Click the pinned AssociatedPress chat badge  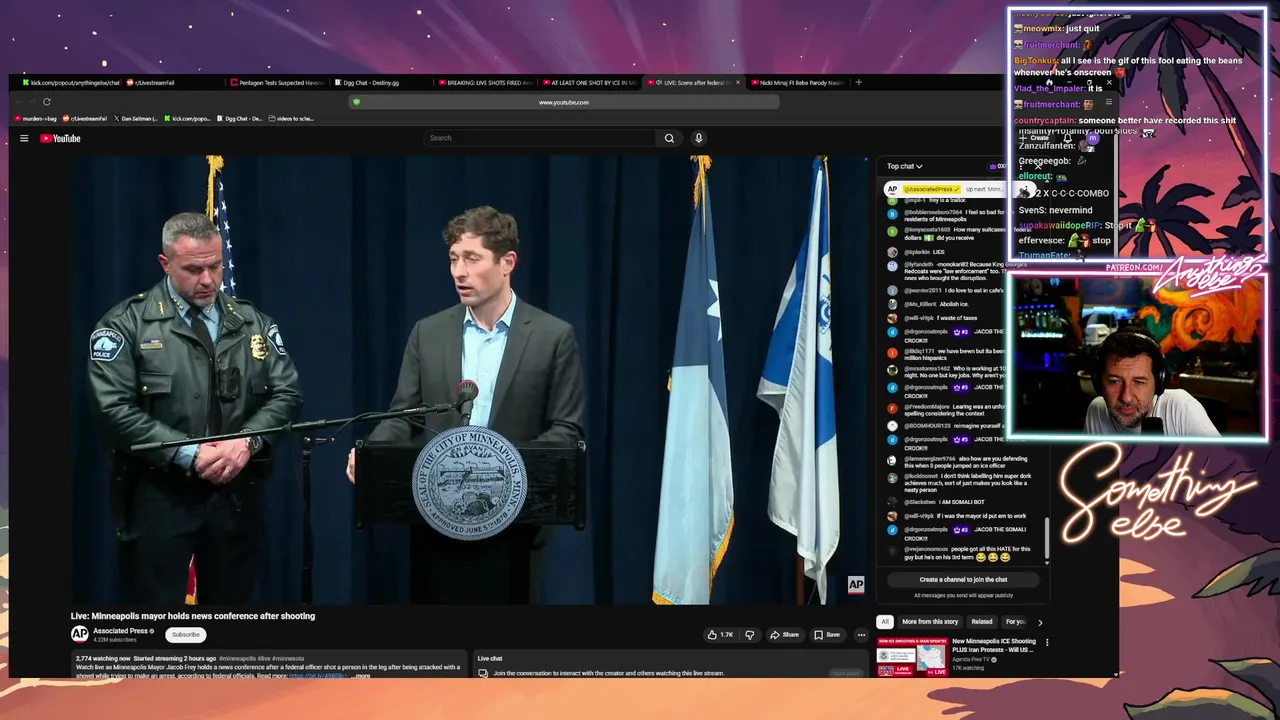(931, 189)
